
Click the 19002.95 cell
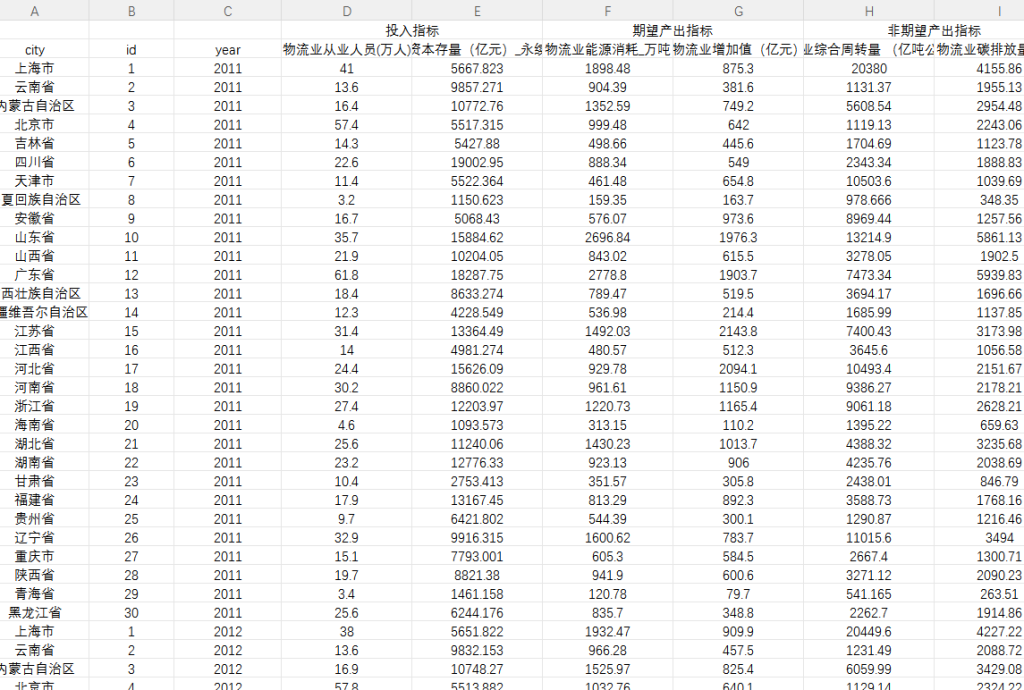tap(477, 163)
